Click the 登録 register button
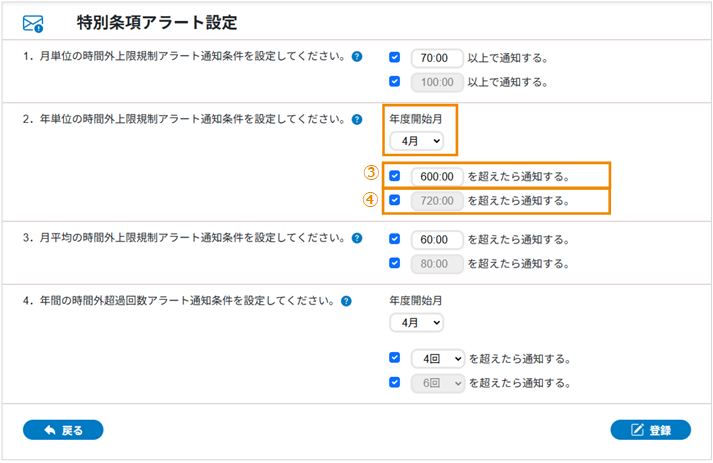Screen dimensions: 713x463 tap(650, 430)
